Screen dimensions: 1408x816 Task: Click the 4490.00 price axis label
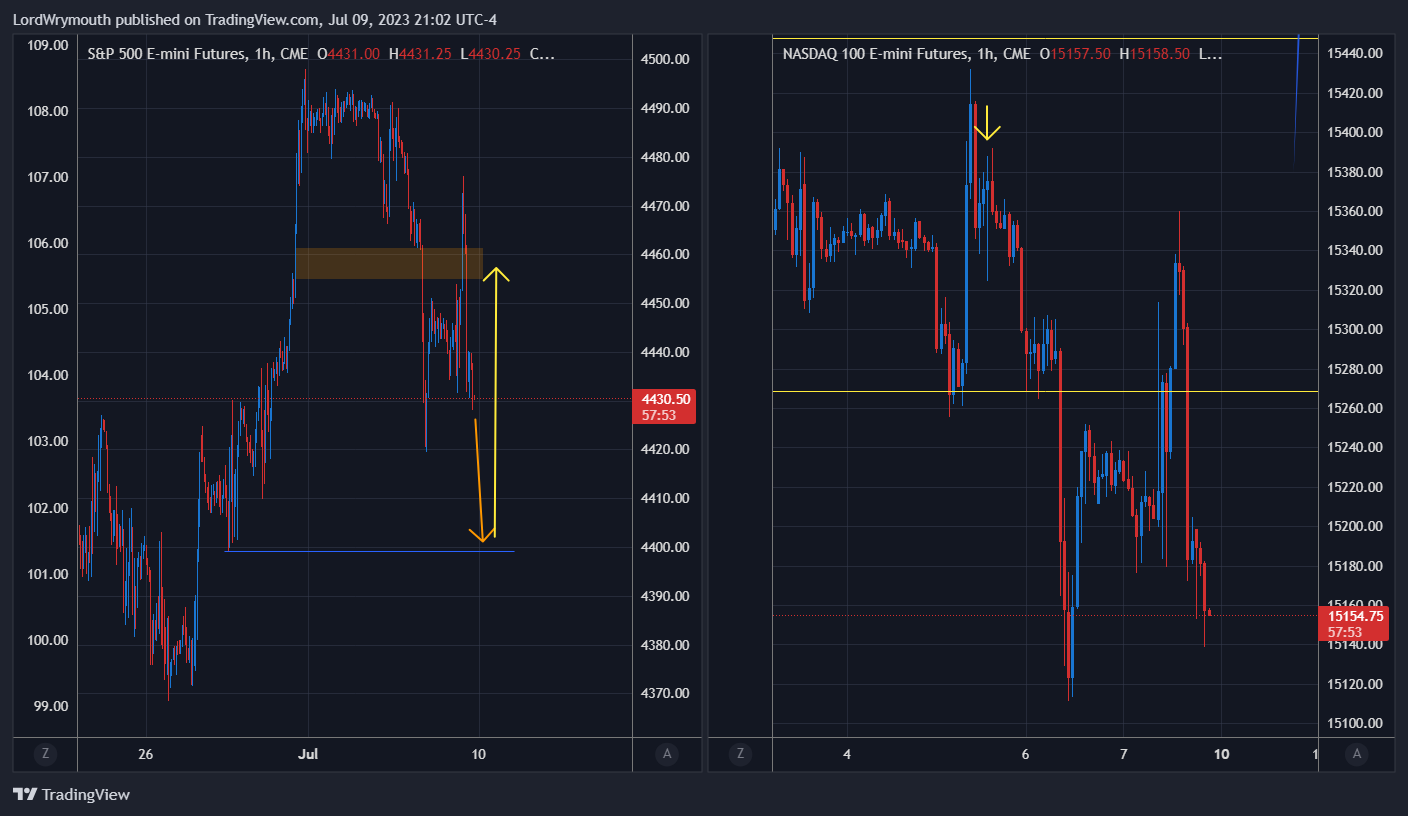666,108
